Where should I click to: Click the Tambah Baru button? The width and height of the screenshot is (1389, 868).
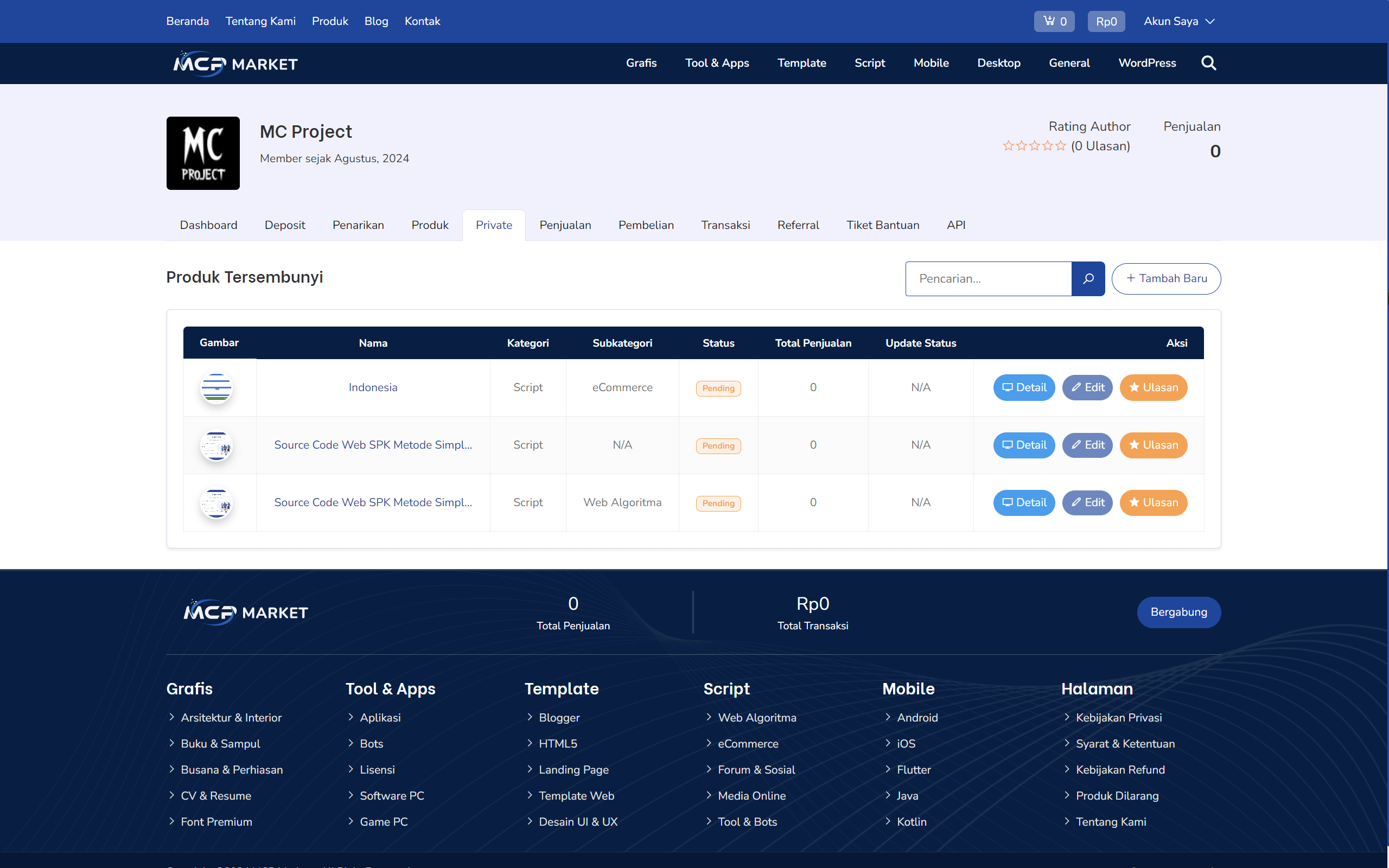point(1165,278)
